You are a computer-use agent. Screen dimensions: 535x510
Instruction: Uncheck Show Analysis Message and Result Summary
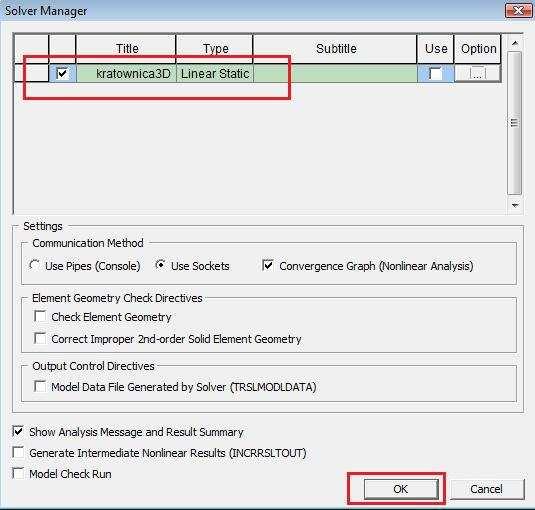click(x=18, y=432)
